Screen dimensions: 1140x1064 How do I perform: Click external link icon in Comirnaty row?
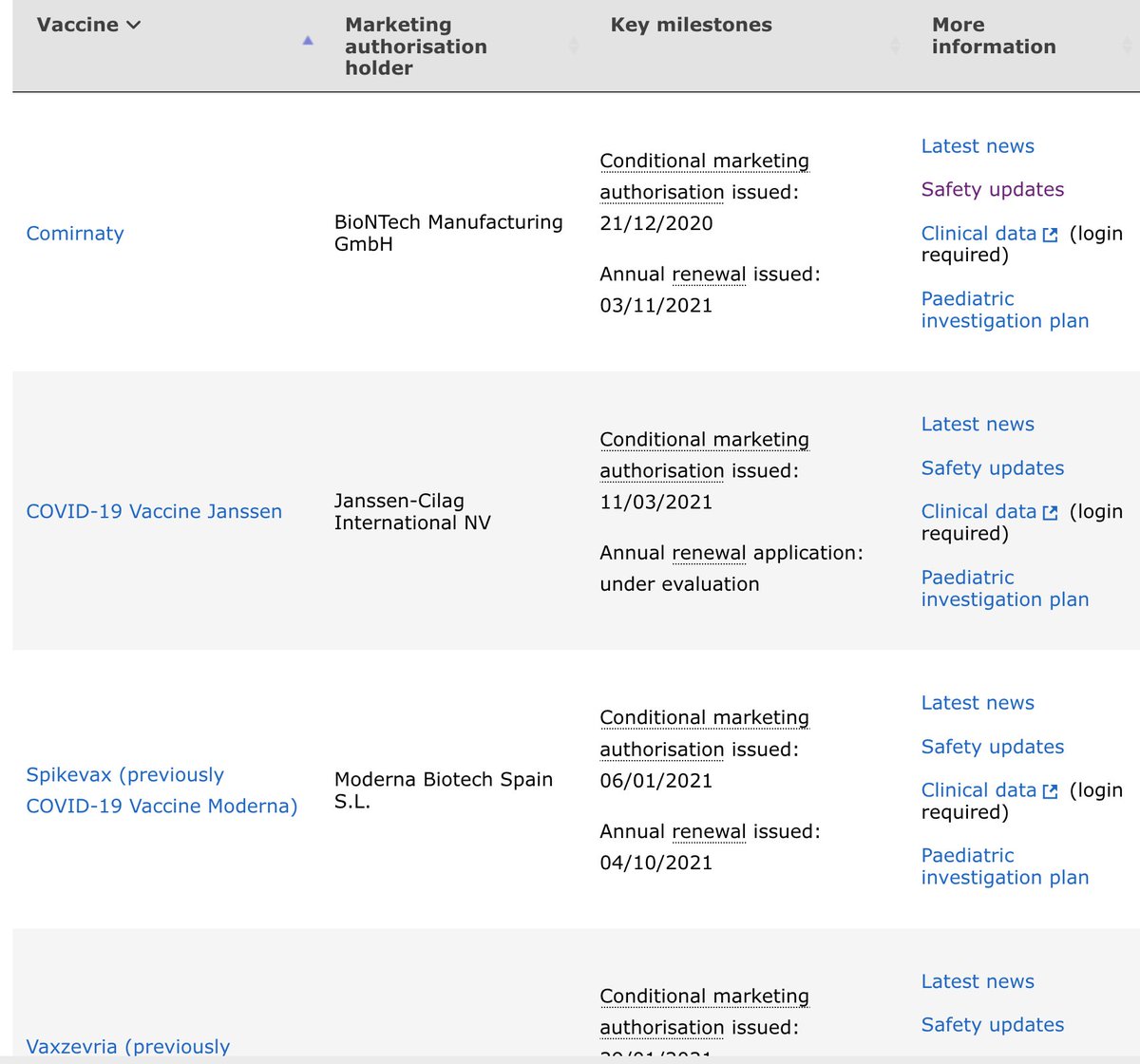click(x=1050, y=235)
